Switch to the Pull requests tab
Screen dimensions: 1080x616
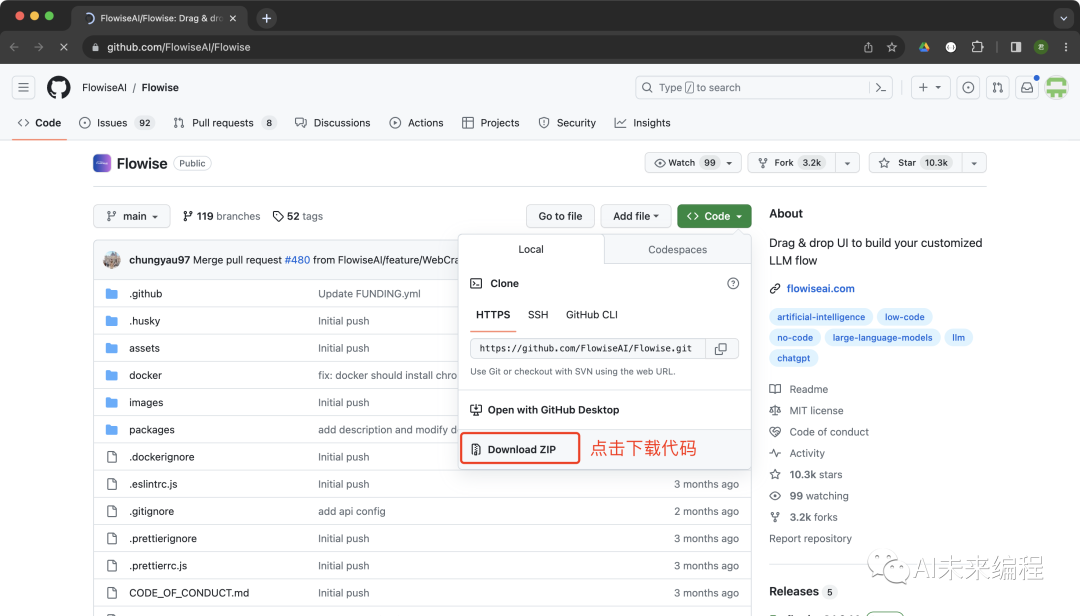pyautogui.click(x=225, y=123)
